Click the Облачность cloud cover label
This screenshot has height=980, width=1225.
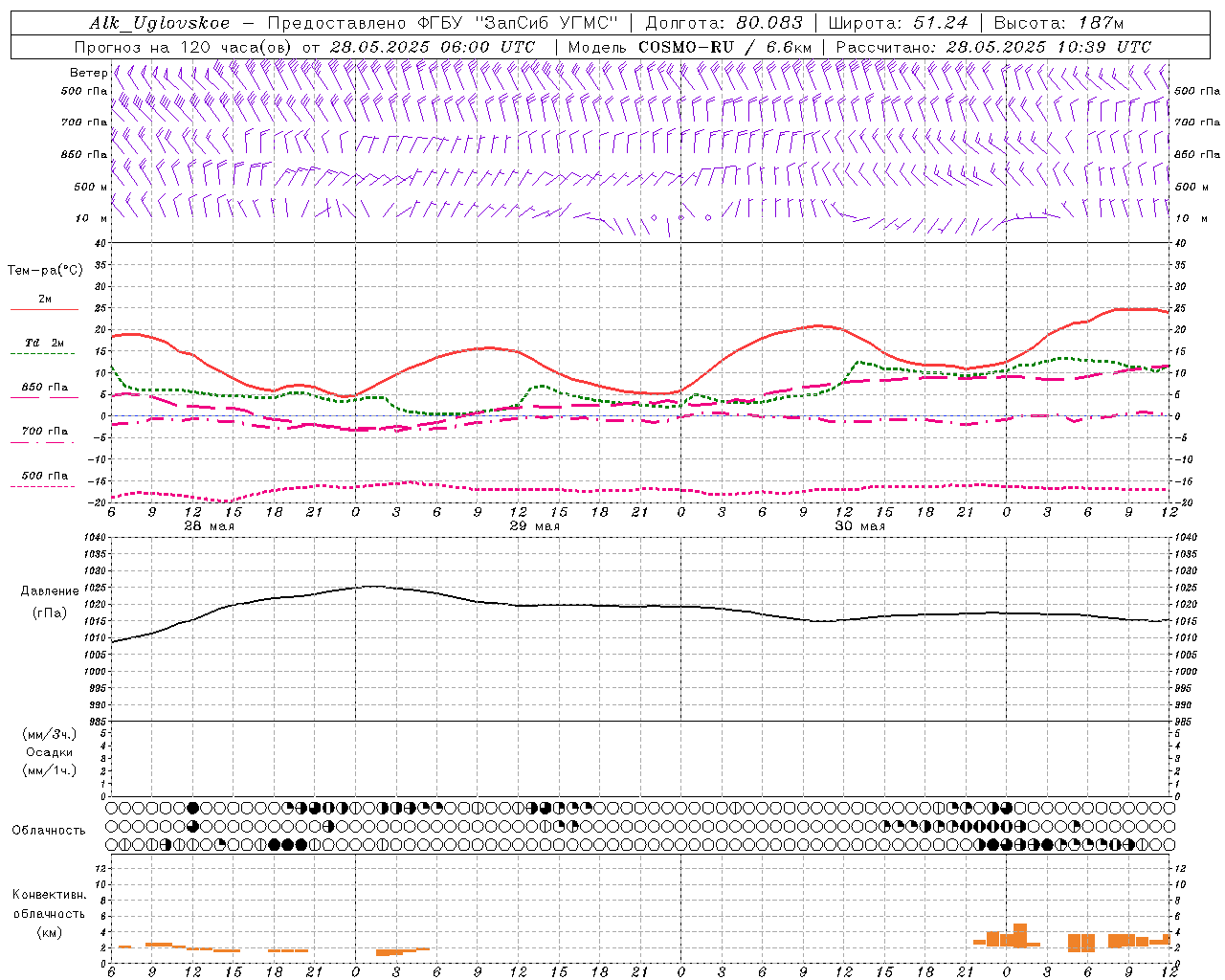point(49,830)
